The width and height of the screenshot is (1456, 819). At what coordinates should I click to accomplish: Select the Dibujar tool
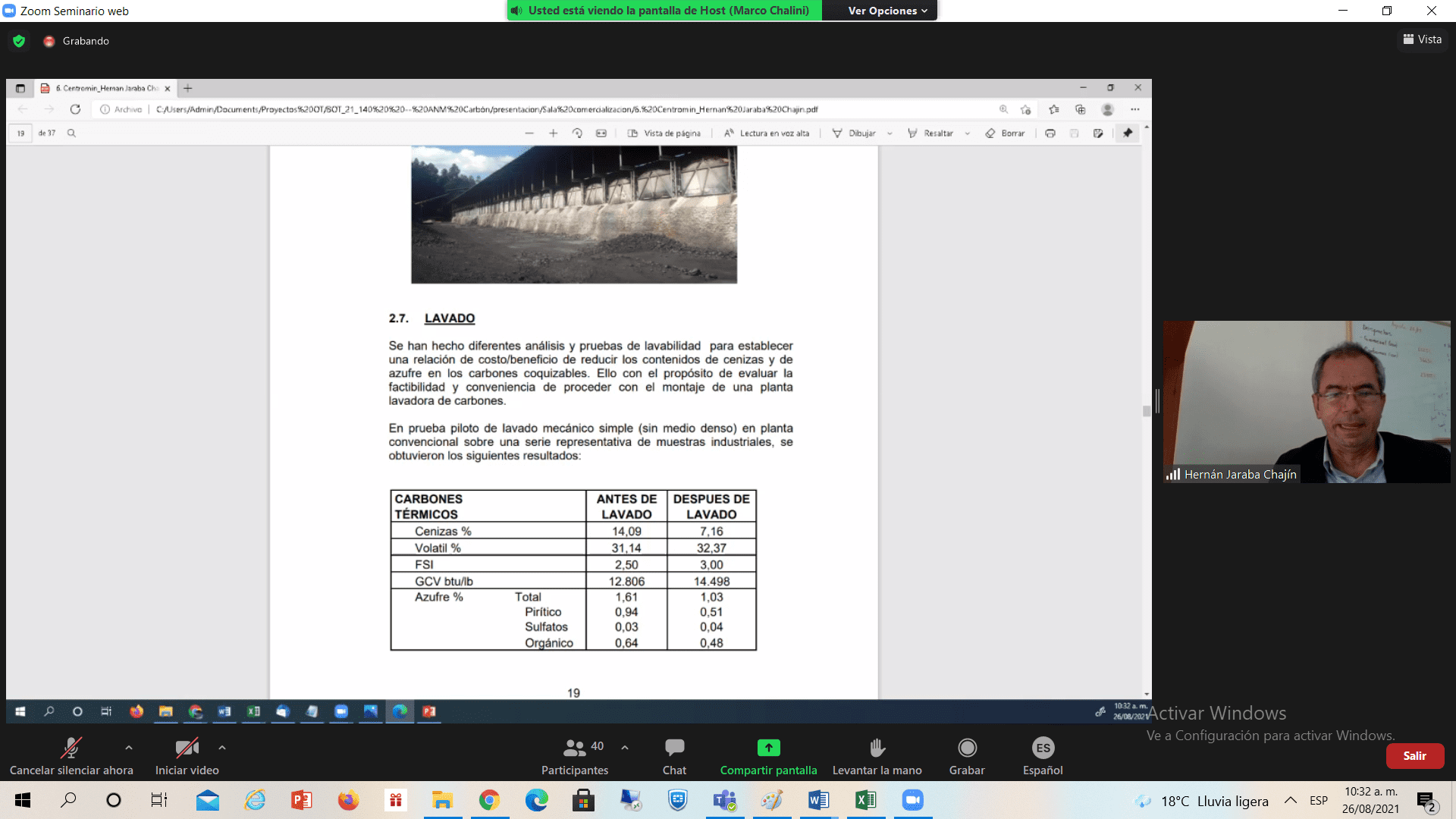[x=854, y=133]
